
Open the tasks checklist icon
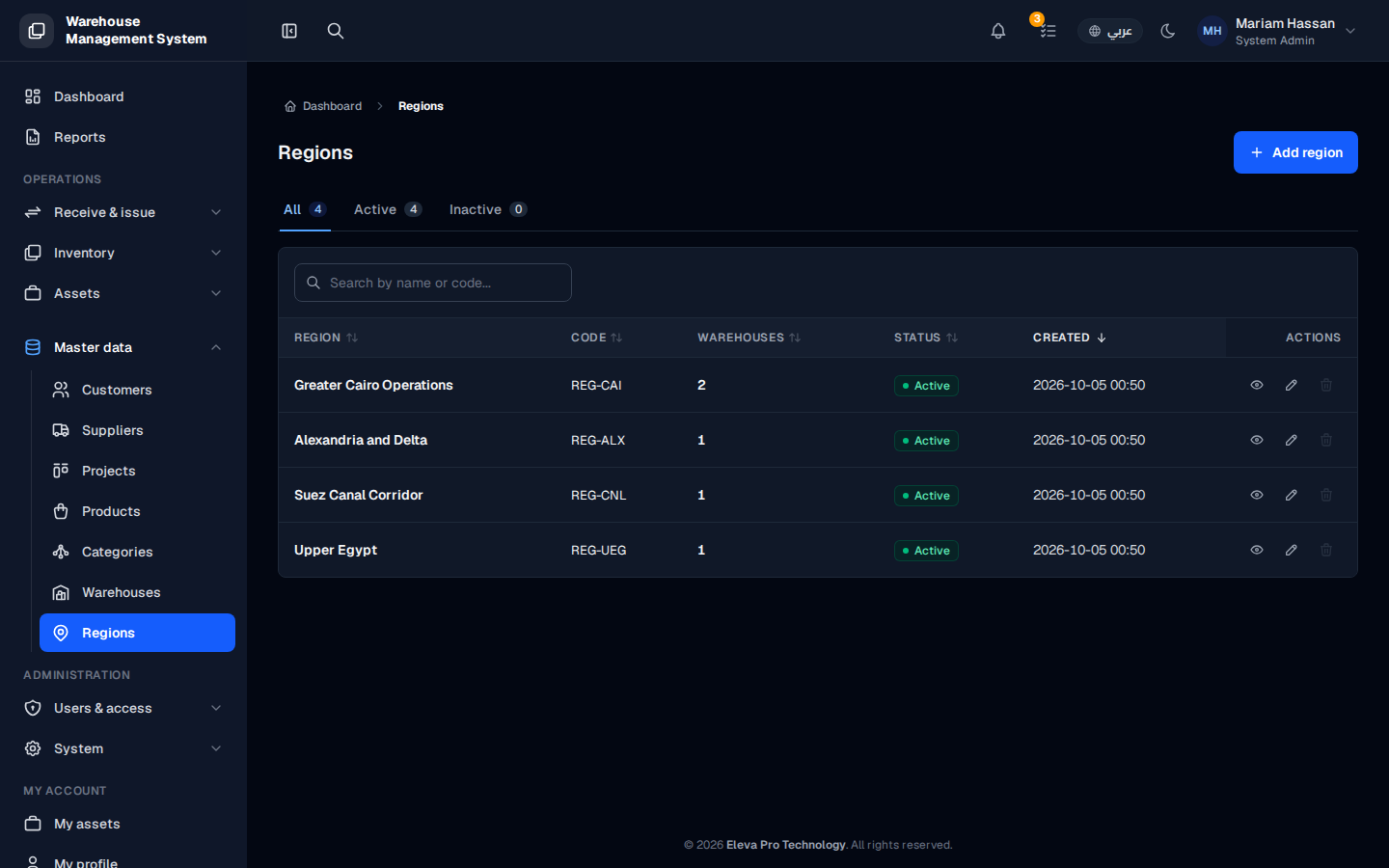coord(1048,31)
